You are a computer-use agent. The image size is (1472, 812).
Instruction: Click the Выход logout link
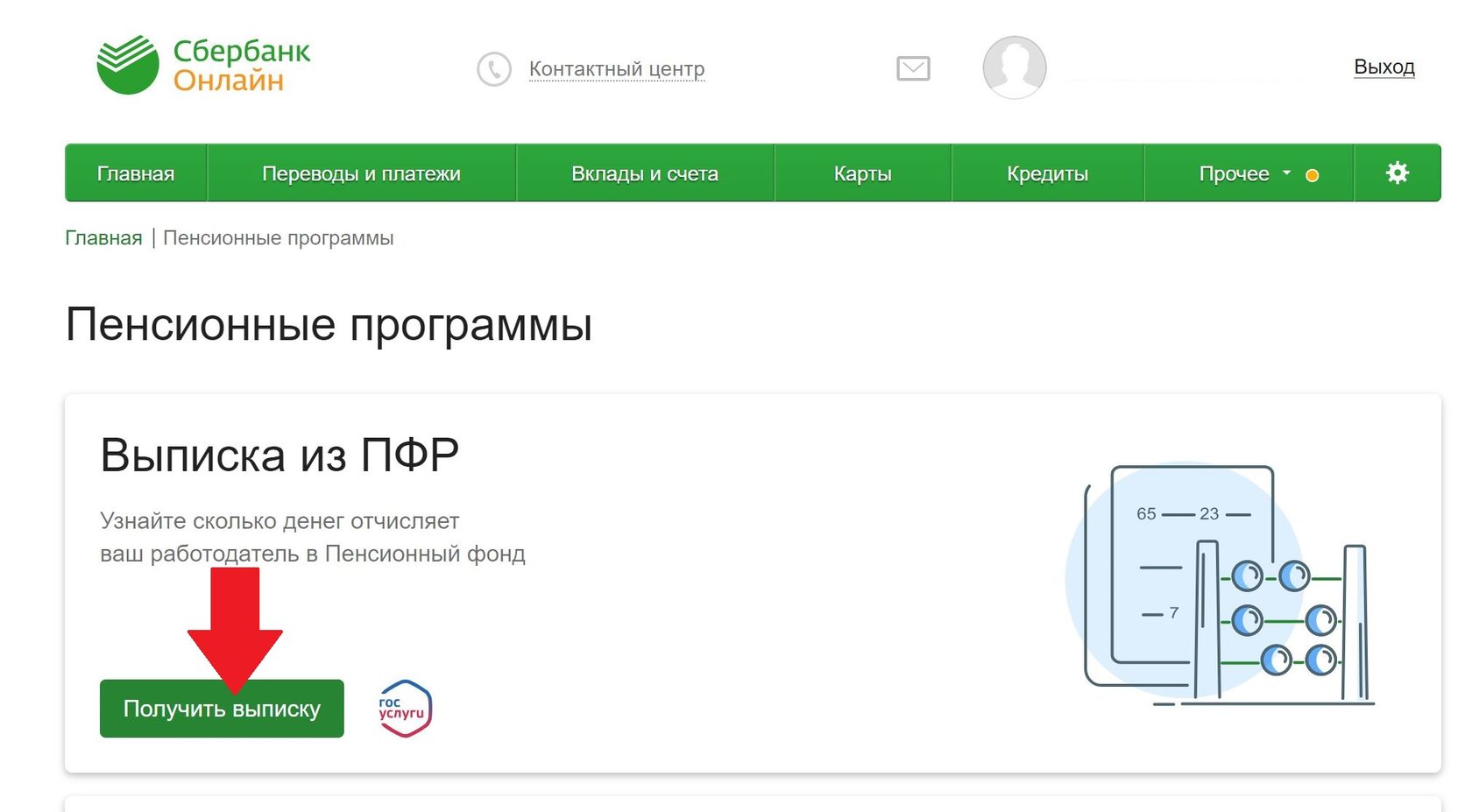coord(1384,67)
